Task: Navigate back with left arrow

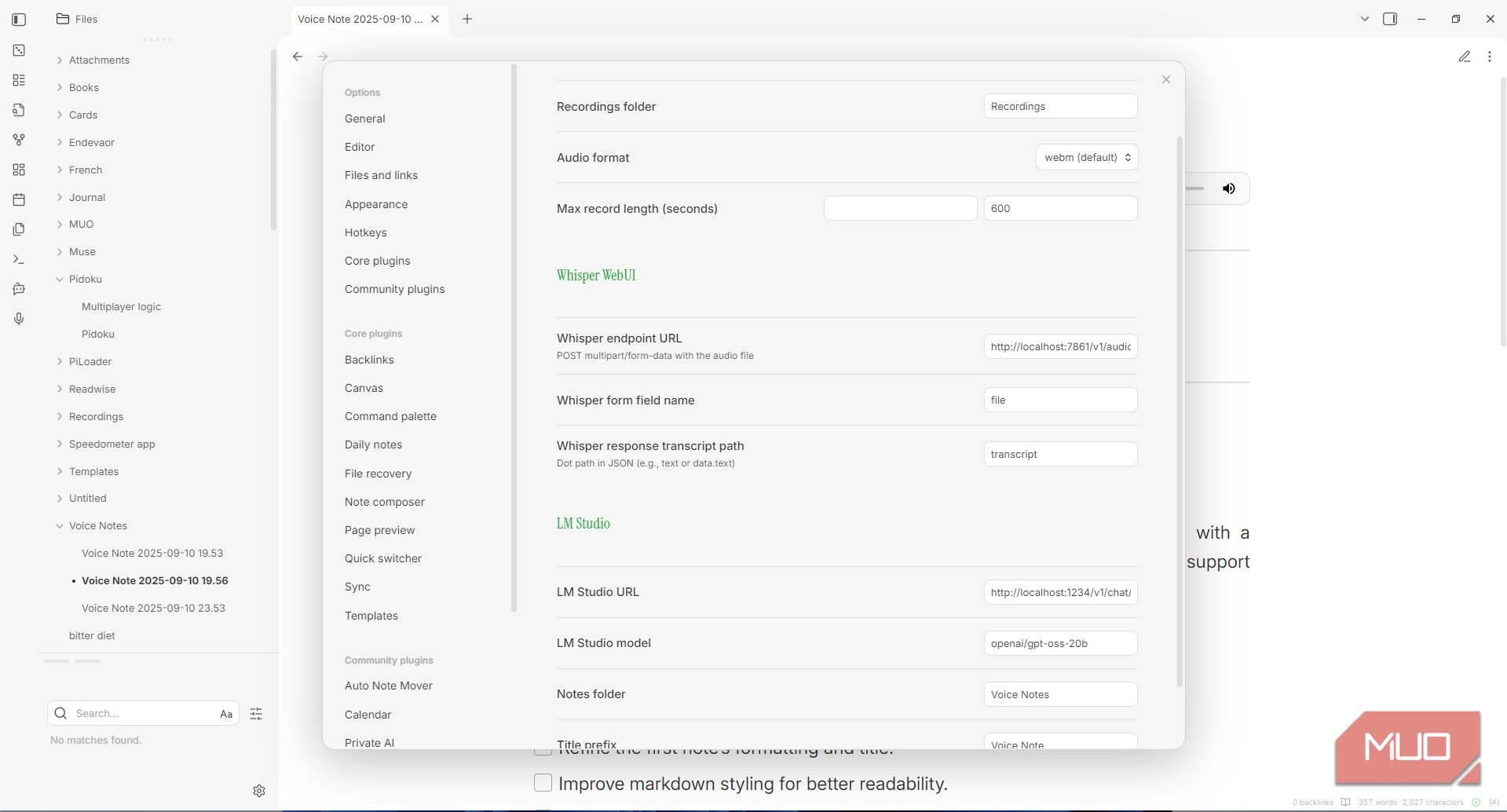Action: coord(298,57)
